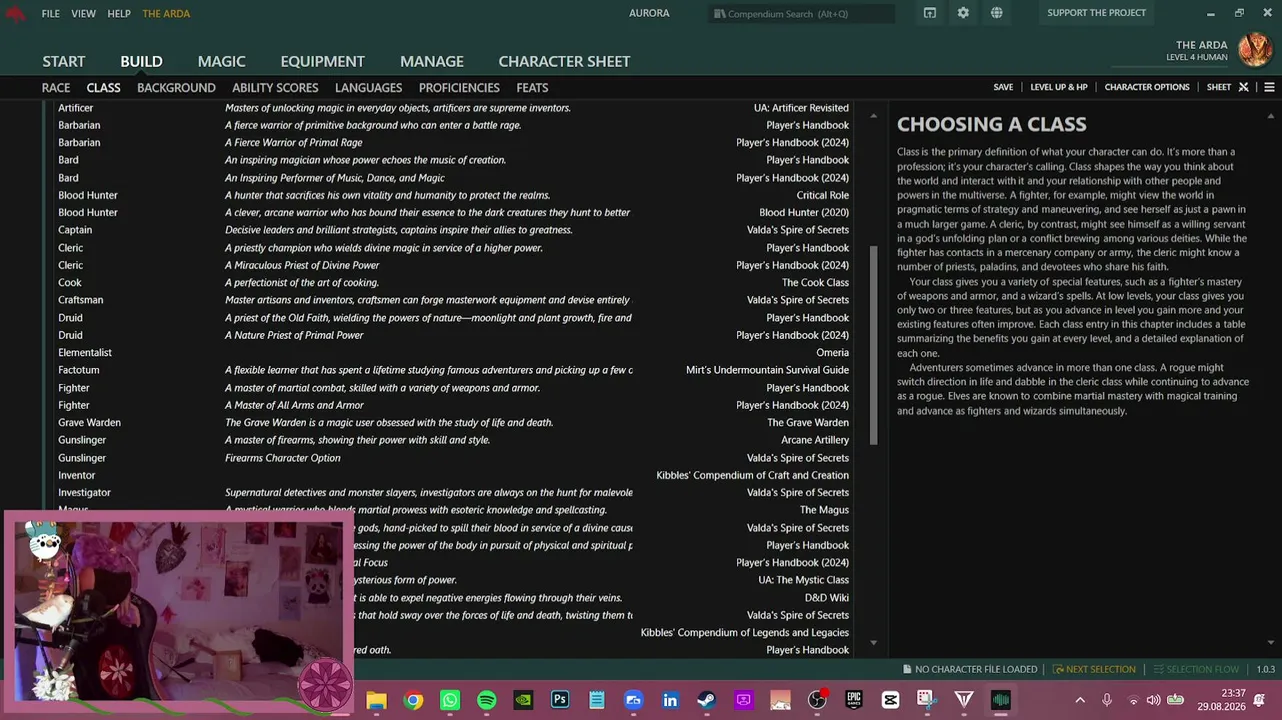Viewport: 1282px width, 720px height.
Task: Show hidden system tray icons
Action: [1080, 700]
